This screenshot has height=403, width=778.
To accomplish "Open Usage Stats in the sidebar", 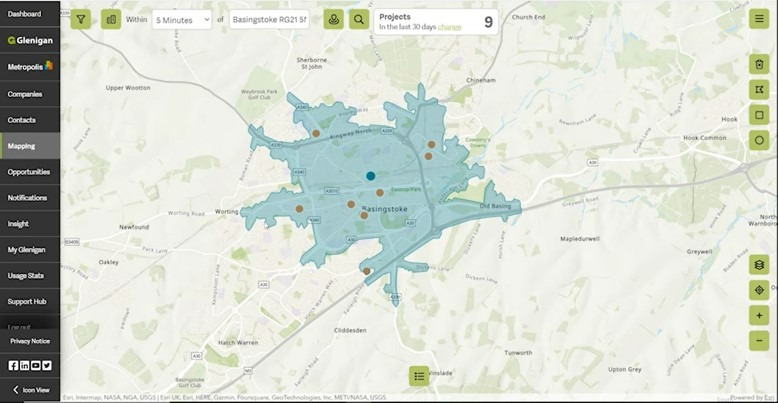I will (30, 275).
